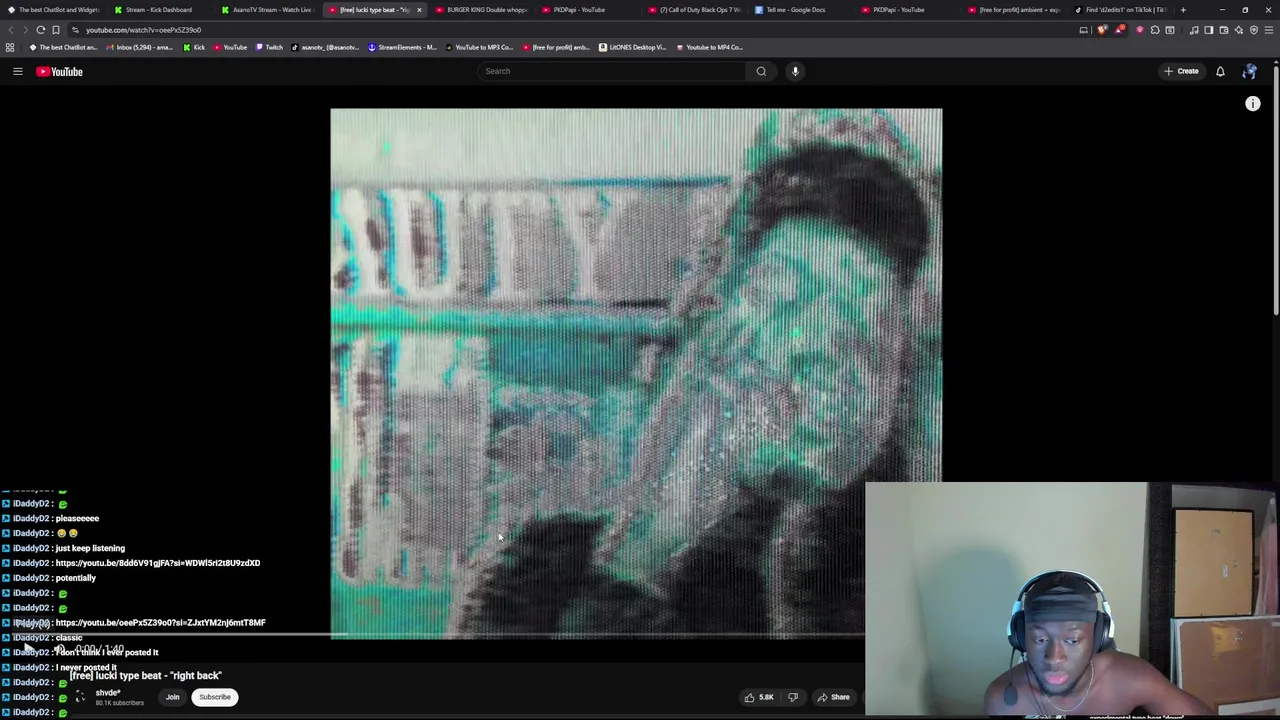Open the Leo AI sparkle icon
Image resolution: width=1280 pixels, height=720 pixels.
point(1239,30)
